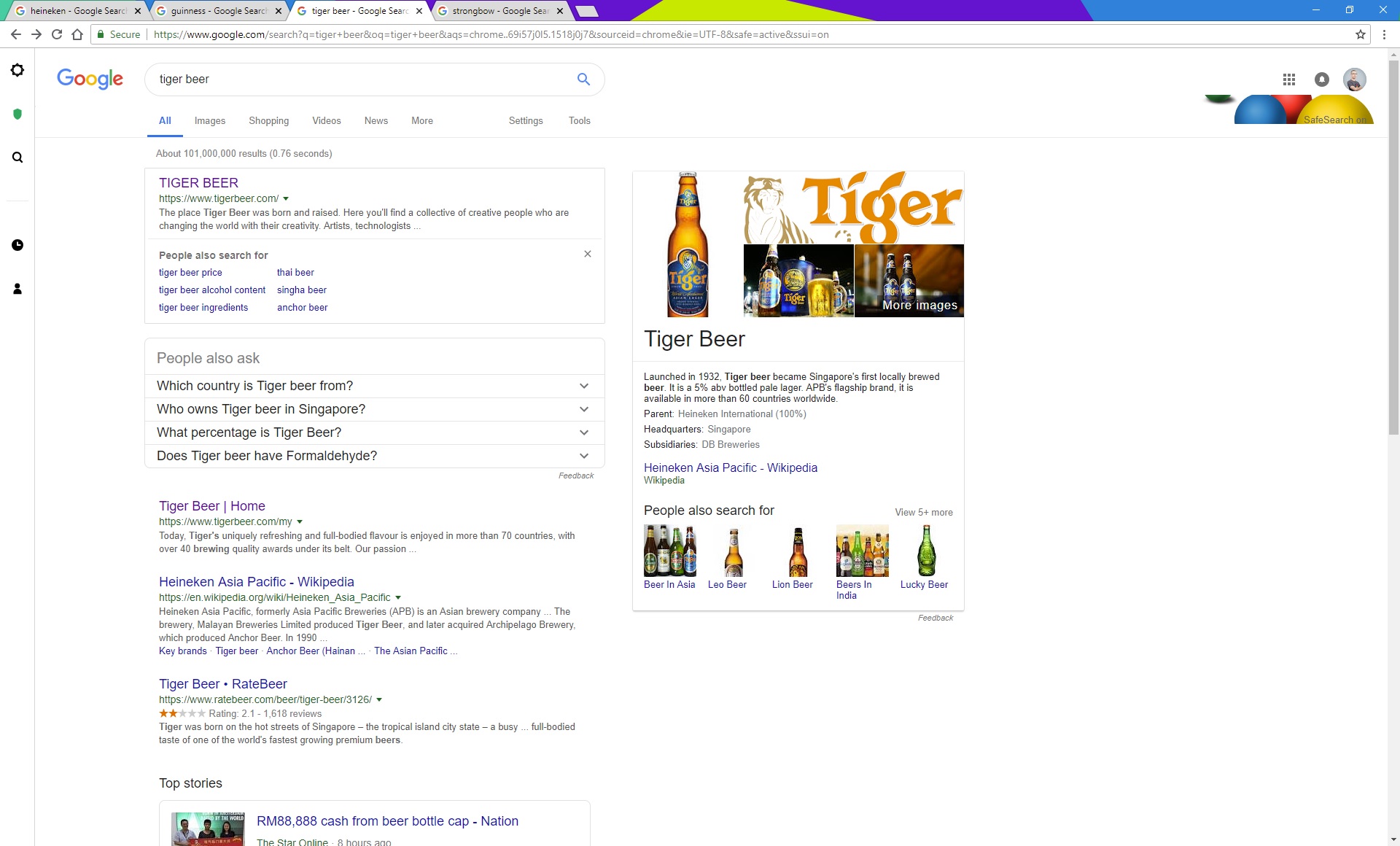This screenshot has height=846, width=1400.
Task: Expand 'What percentage is Tiger Beer?'
Action: [374, 432]
